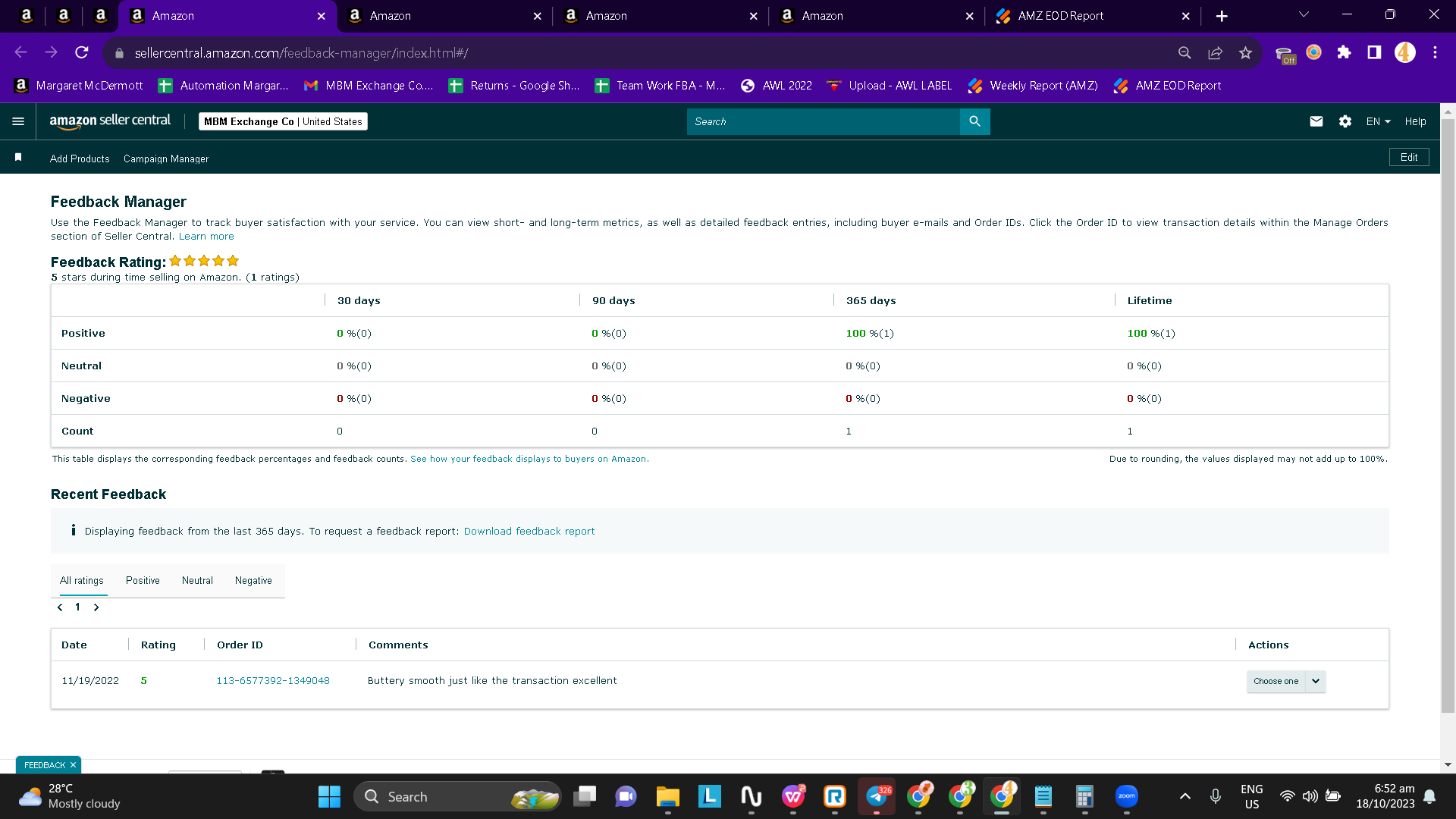The height and width of the screenshot is (819, 1456).
Task: Open the Zoom app in the taskbar
Action: [x=1127, y=797]
